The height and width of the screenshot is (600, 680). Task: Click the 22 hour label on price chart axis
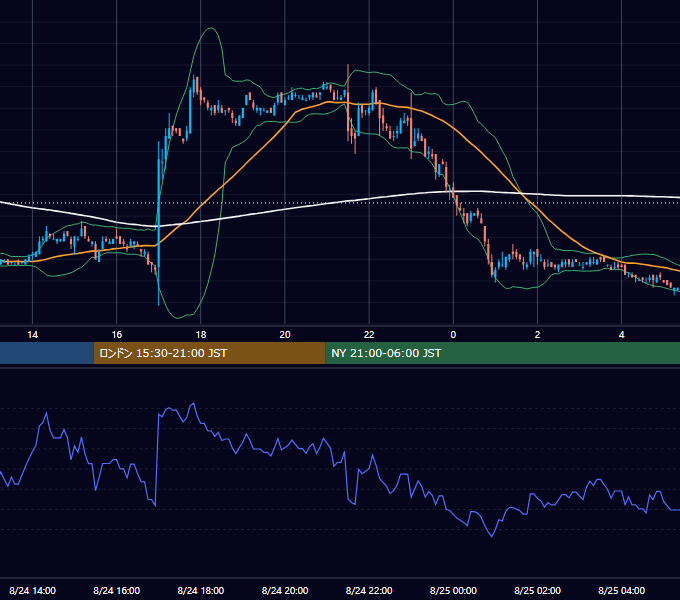click(x=369, y=335)
